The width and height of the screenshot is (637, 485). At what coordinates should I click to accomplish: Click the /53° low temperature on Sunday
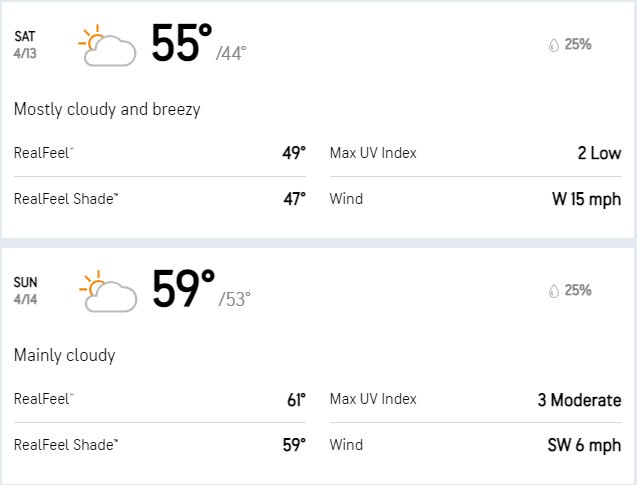point(234,299)
